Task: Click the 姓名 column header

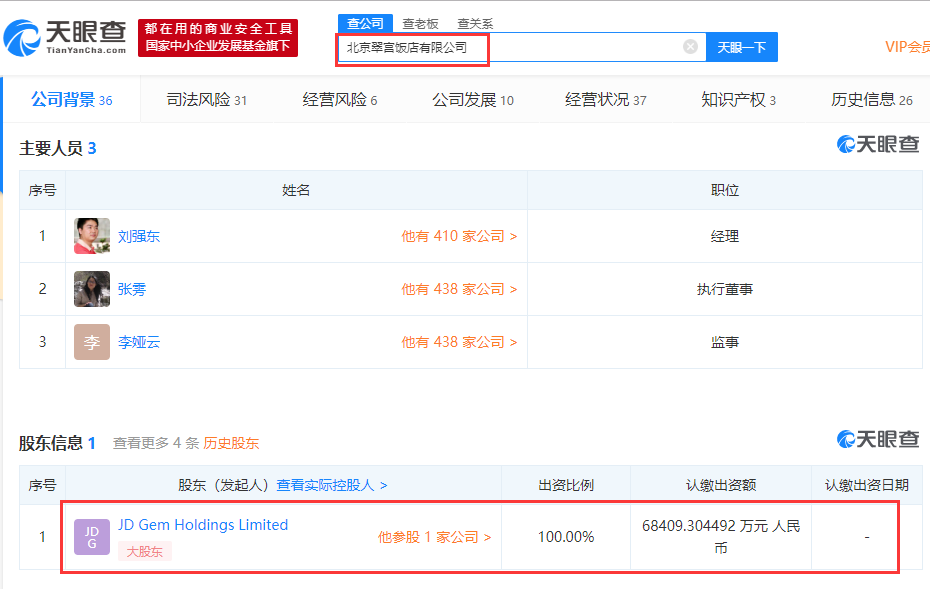Action: click(296, 190)
